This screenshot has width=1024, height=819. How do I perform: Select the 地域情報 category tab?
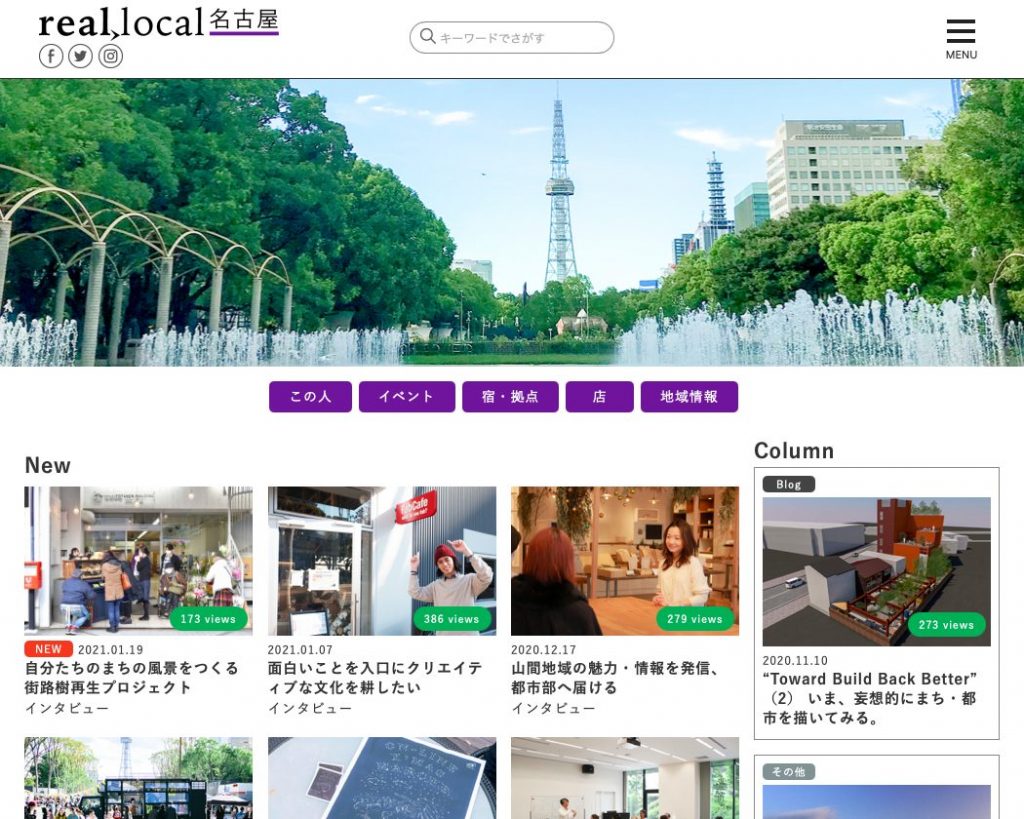689,397
